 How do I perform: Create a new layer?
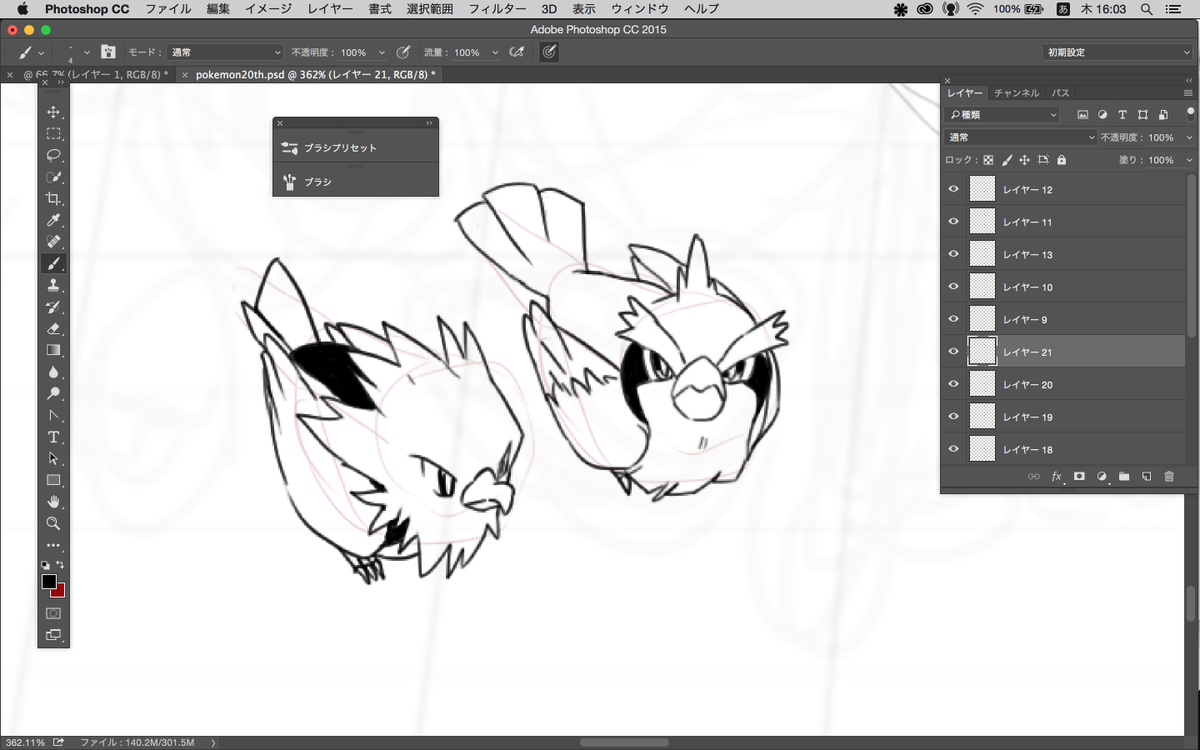point(1147,477)
